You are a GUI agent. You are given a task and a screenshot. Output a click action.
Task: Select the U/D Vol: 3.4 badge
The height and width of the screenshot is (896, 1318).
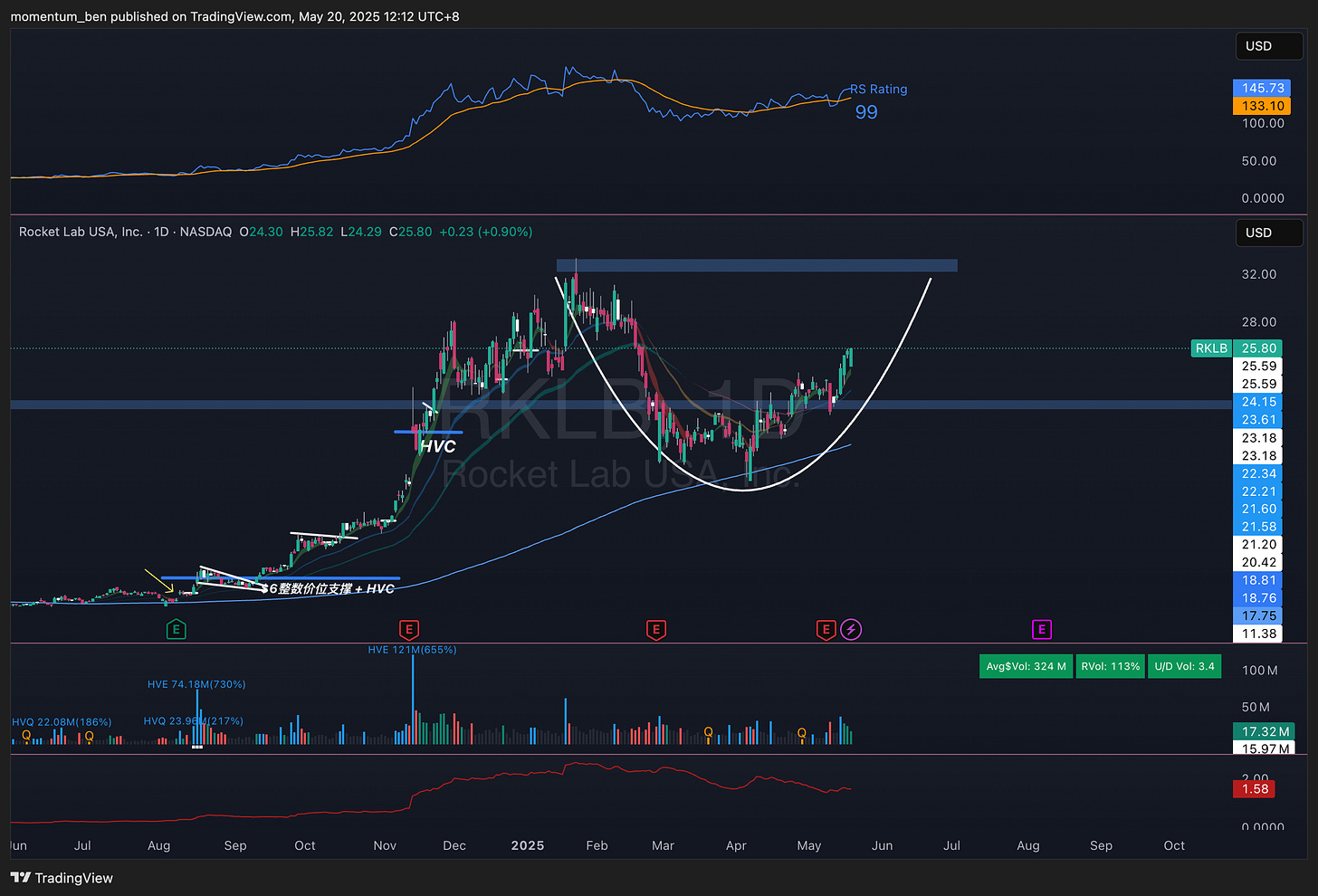(1185, 667)
